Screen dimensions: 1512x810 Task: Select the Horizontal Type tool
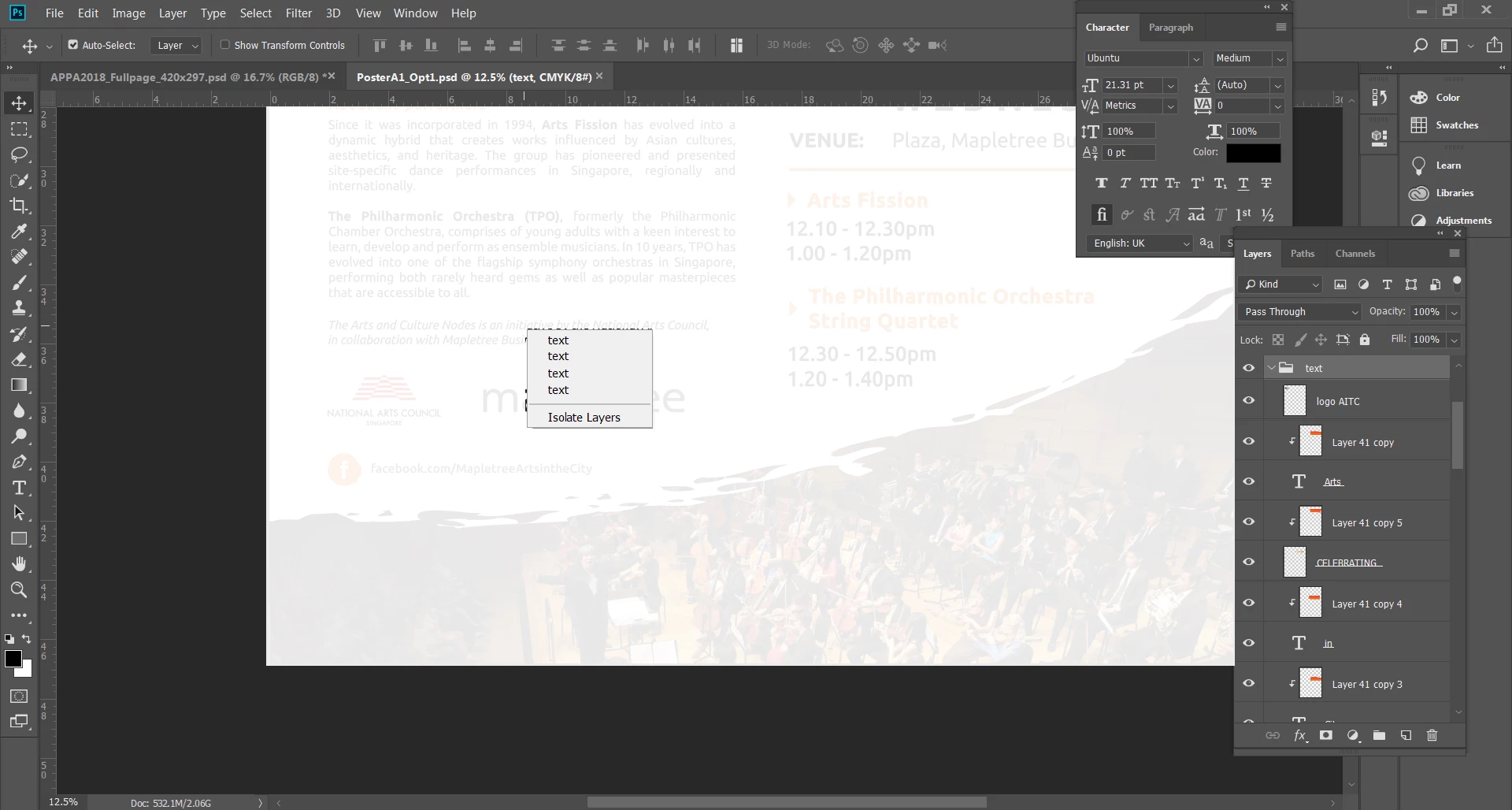20,488
